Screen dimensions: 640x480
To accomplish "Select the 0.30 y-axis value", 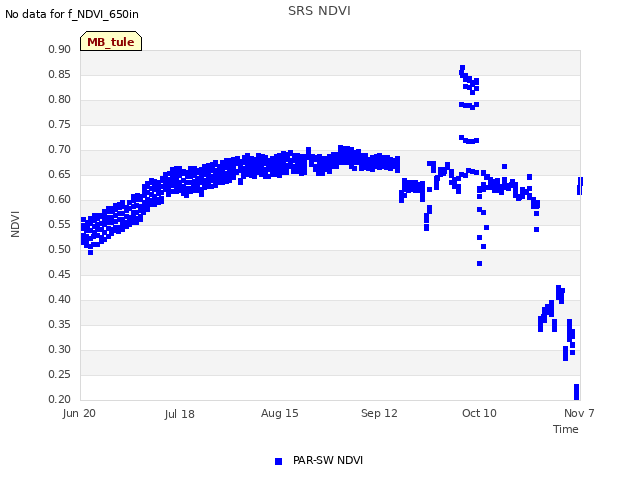I will pos(60,349).
